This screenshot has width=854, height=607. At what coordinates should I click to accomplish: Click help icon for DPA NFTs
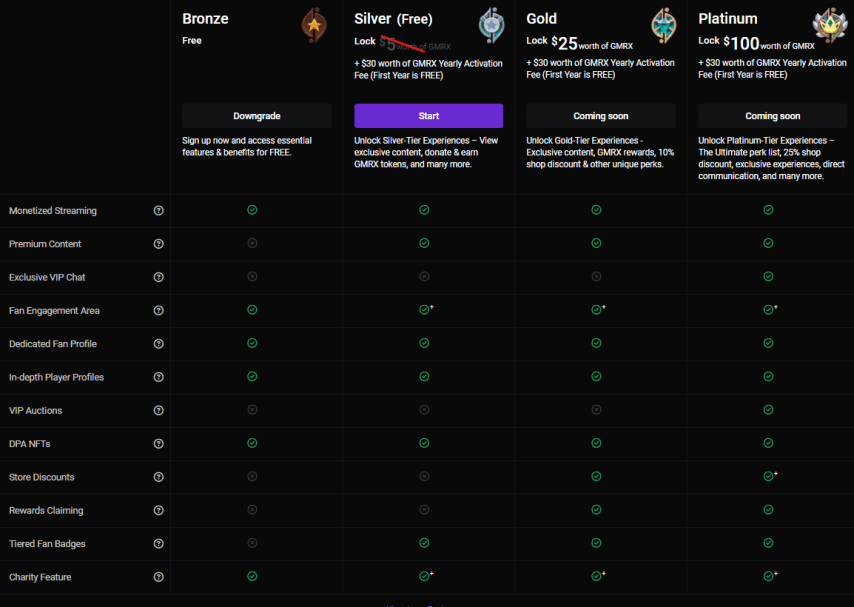[x=158, y=444]
